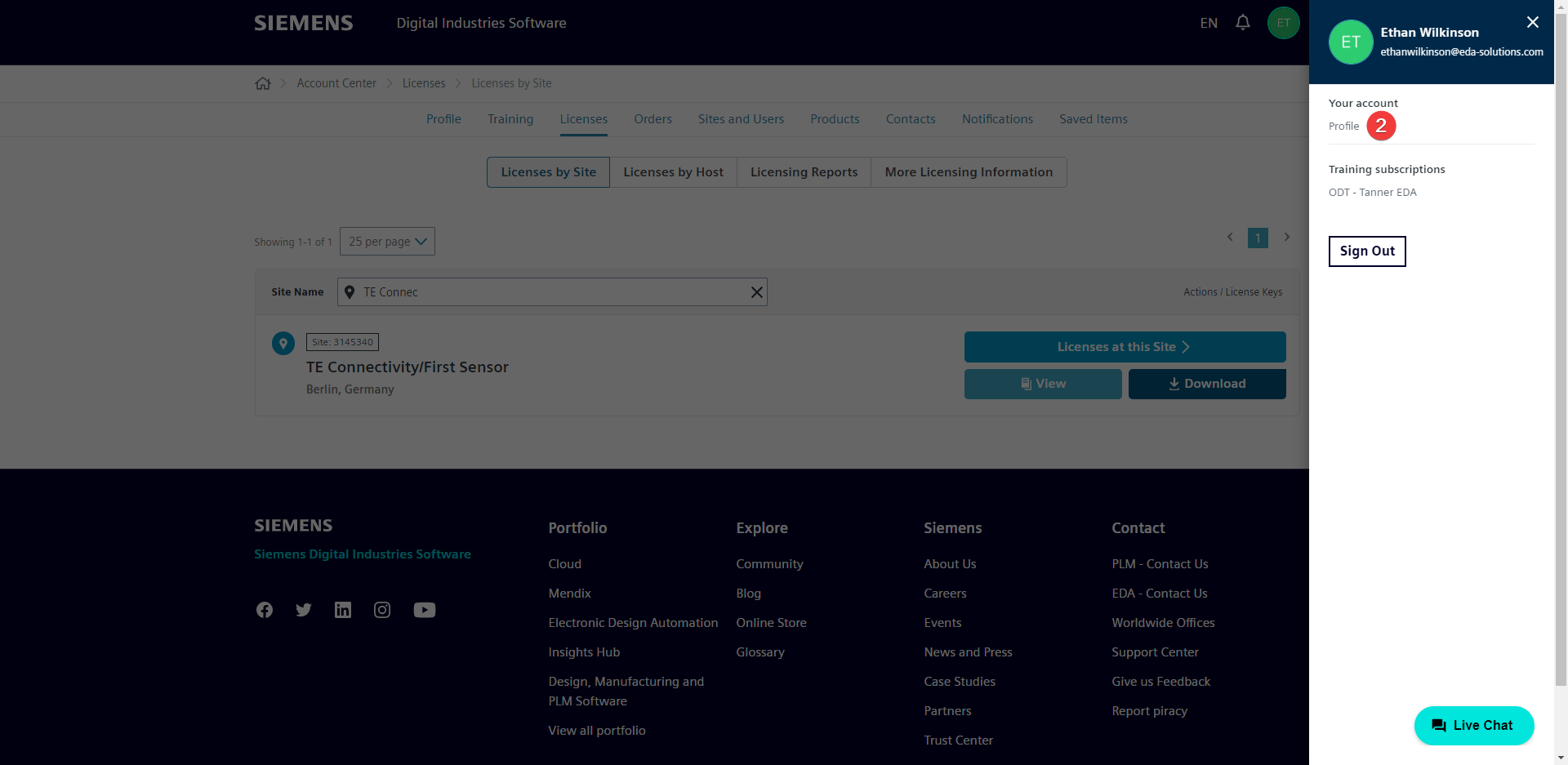Open View all portfolio link
The width and height of the screenshot is (1568, 765).
tap(597, 731)
